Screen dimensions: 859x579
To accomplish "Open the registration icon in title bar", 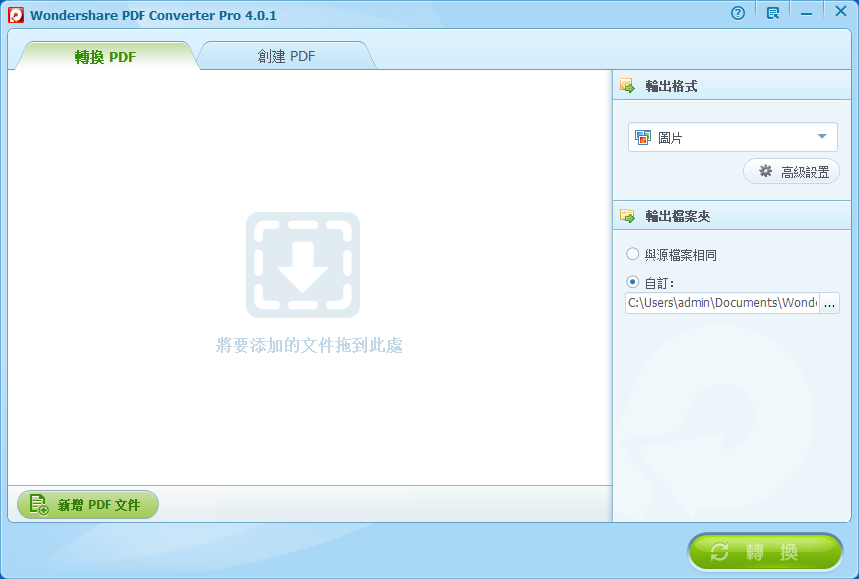I will pyautogui.click(x=772, y=13).
